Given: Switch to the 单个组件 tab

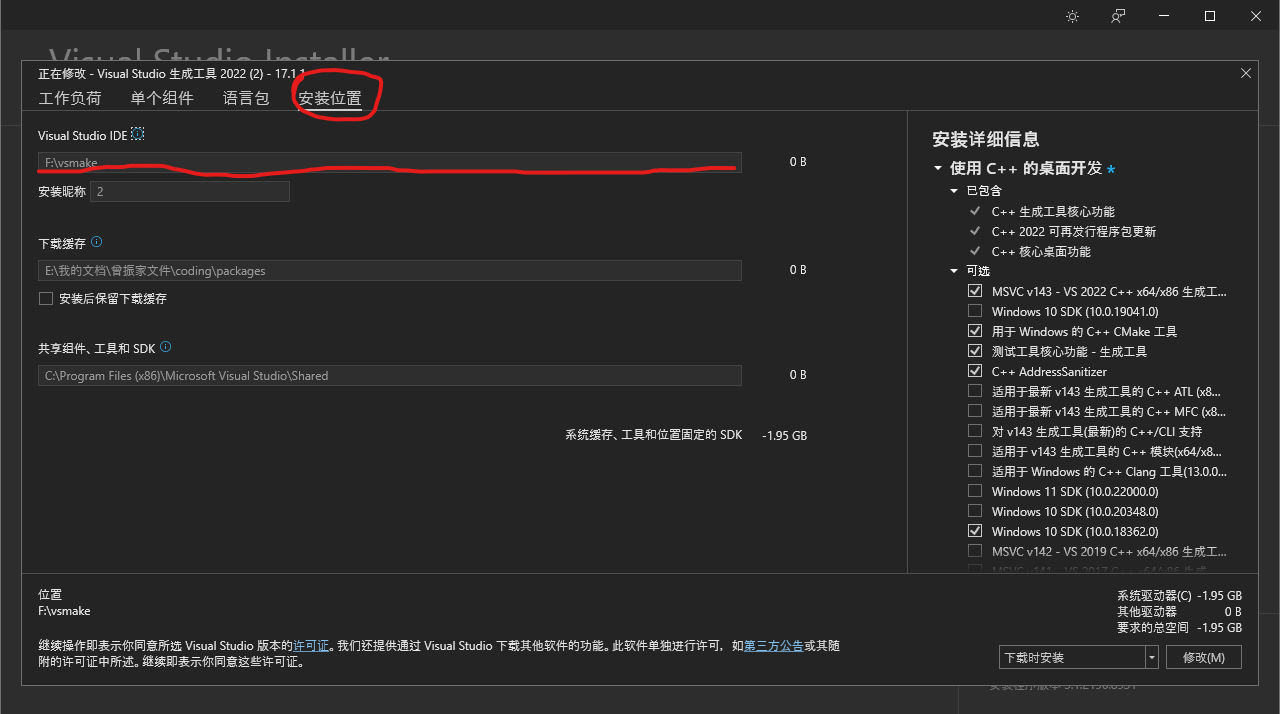Looking at the screenshot, I should click(162, 98).
